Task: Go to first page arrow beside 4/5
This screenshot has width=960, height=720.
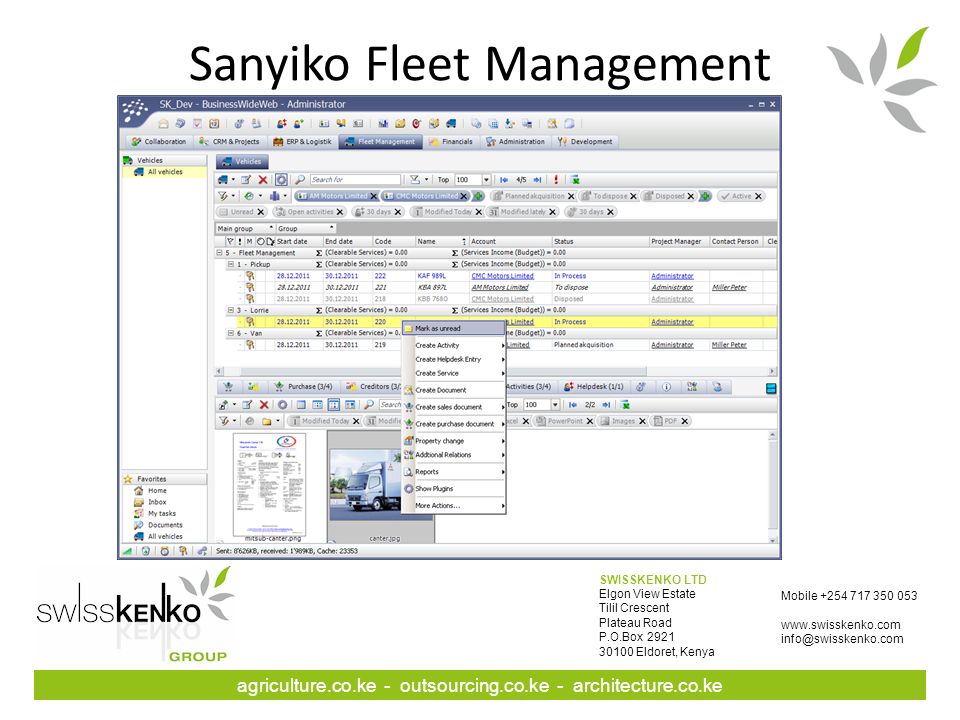Action: (x=504, y=179)
